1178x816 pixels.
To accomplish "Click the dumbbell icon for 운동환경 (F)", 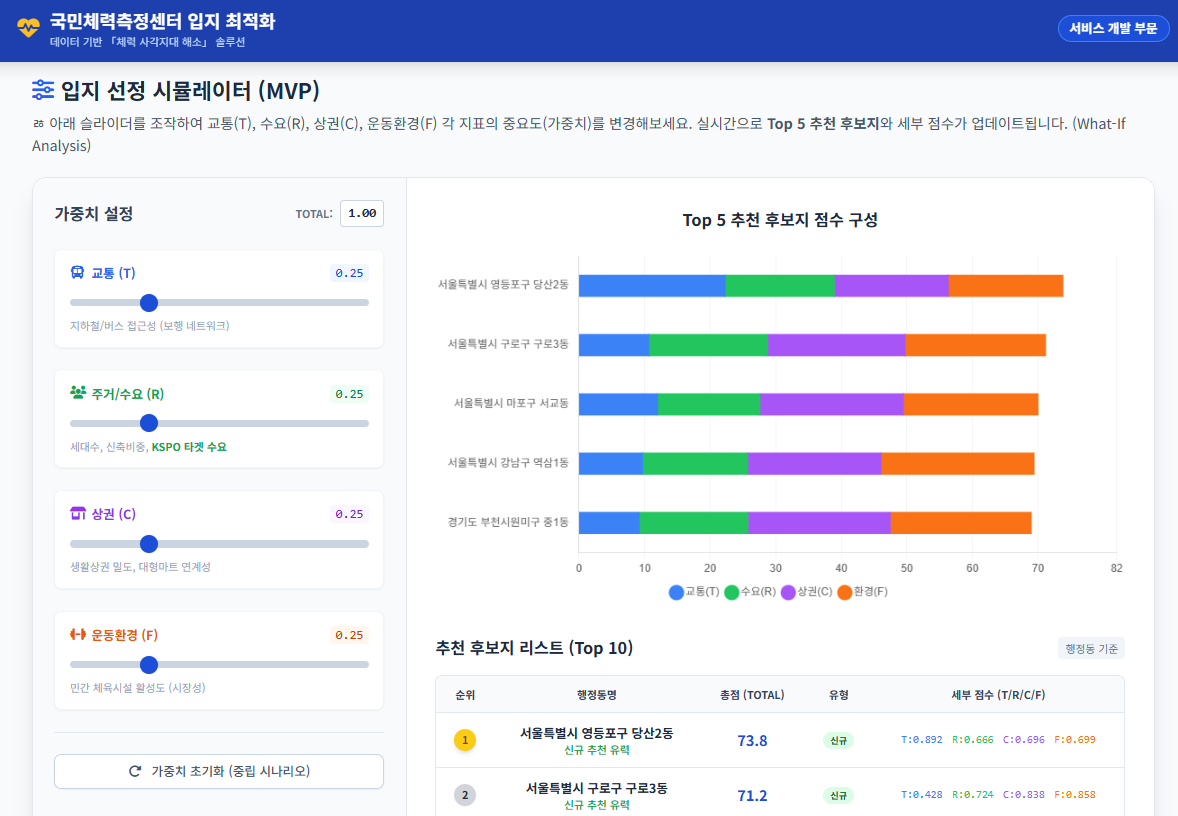I will (x=78, y=634).
